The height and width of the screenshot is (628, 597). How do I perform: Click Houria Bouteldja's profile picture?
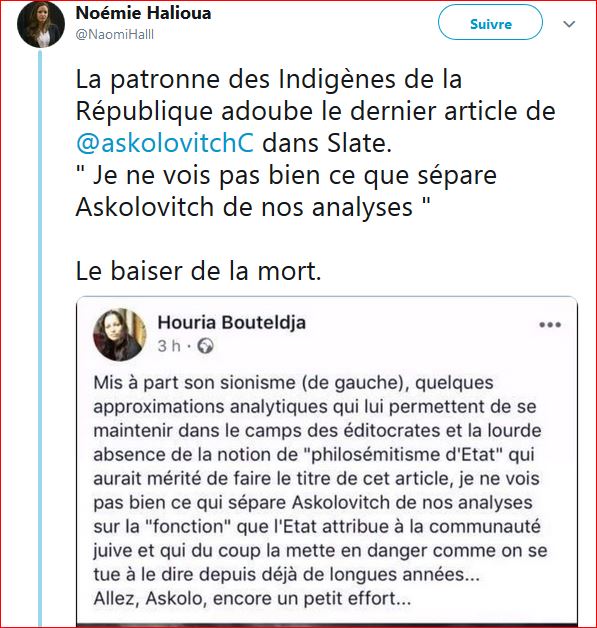pyautogui.click(x=120, y=335)
